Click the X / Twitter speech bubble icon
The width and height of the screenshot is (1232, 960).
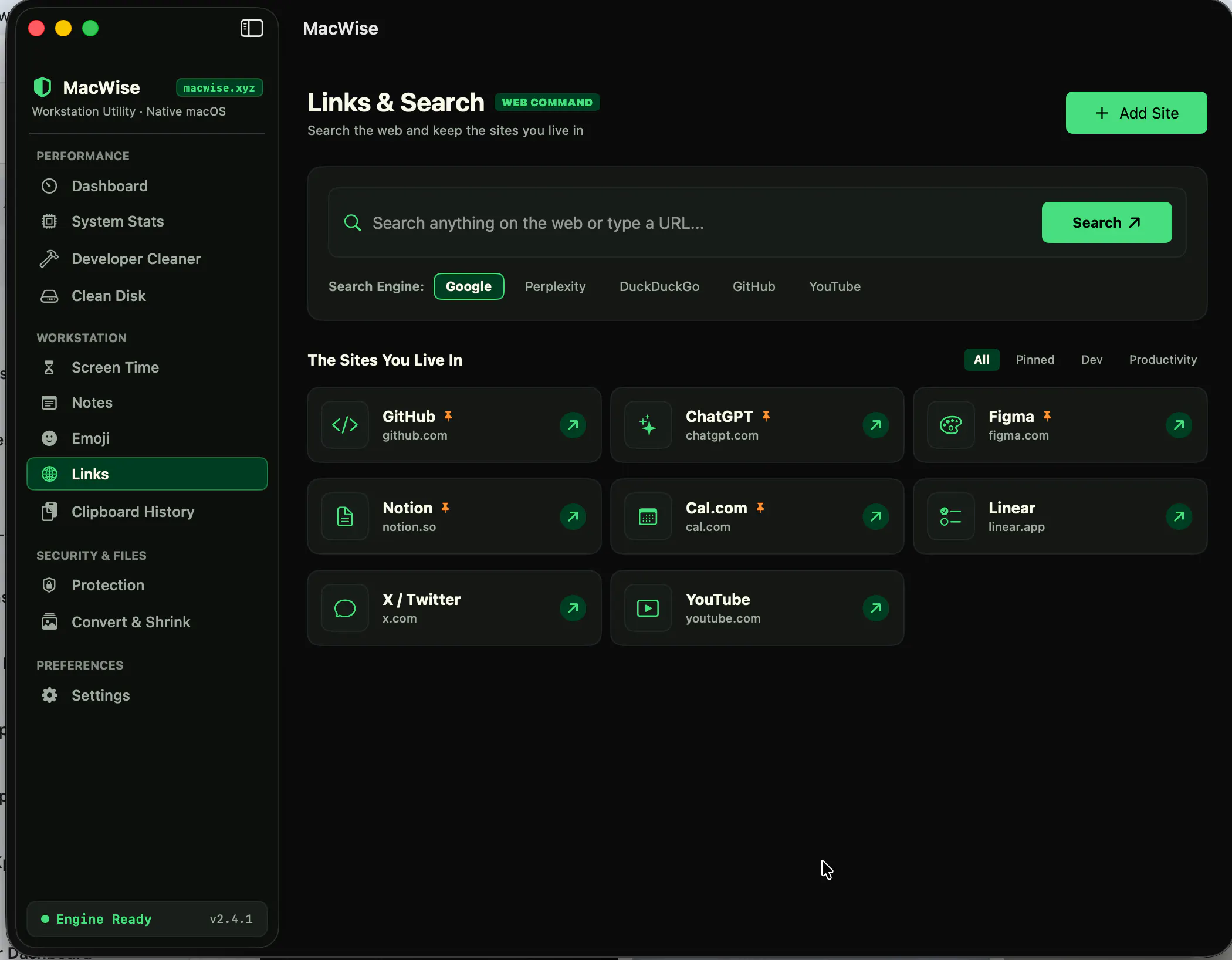point(345,608)
